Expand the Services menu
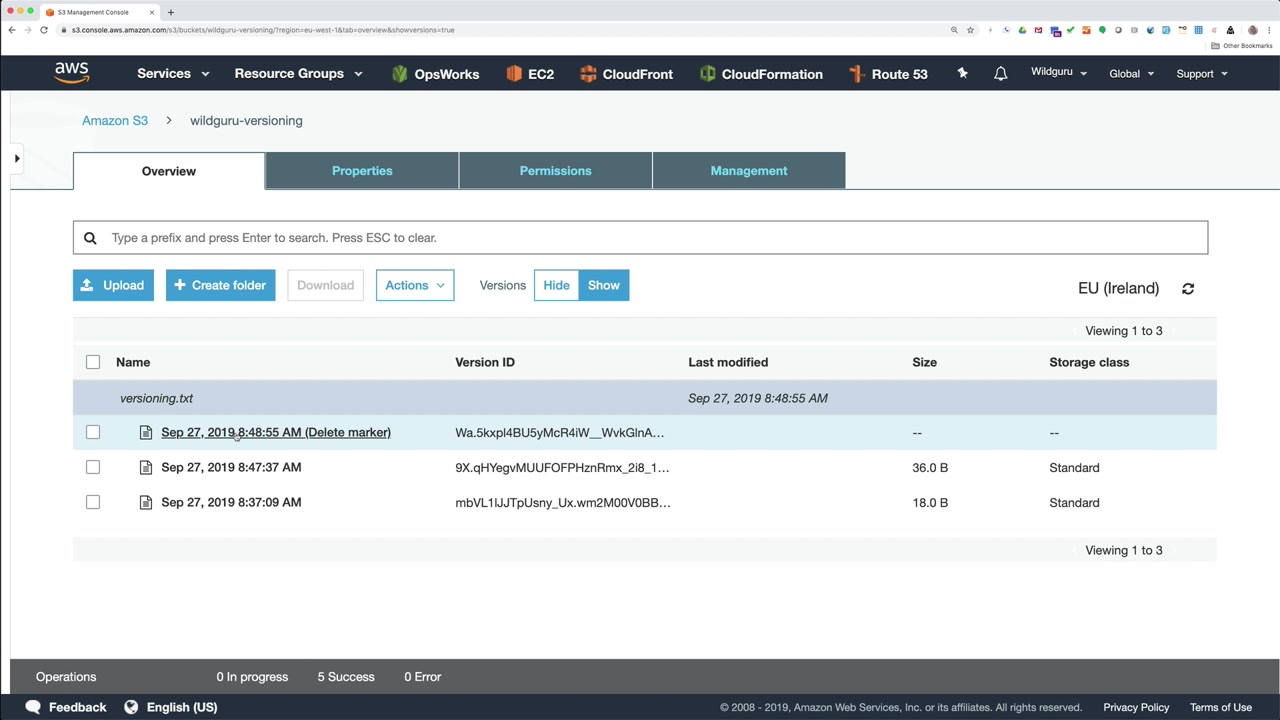 pos(173,73)
